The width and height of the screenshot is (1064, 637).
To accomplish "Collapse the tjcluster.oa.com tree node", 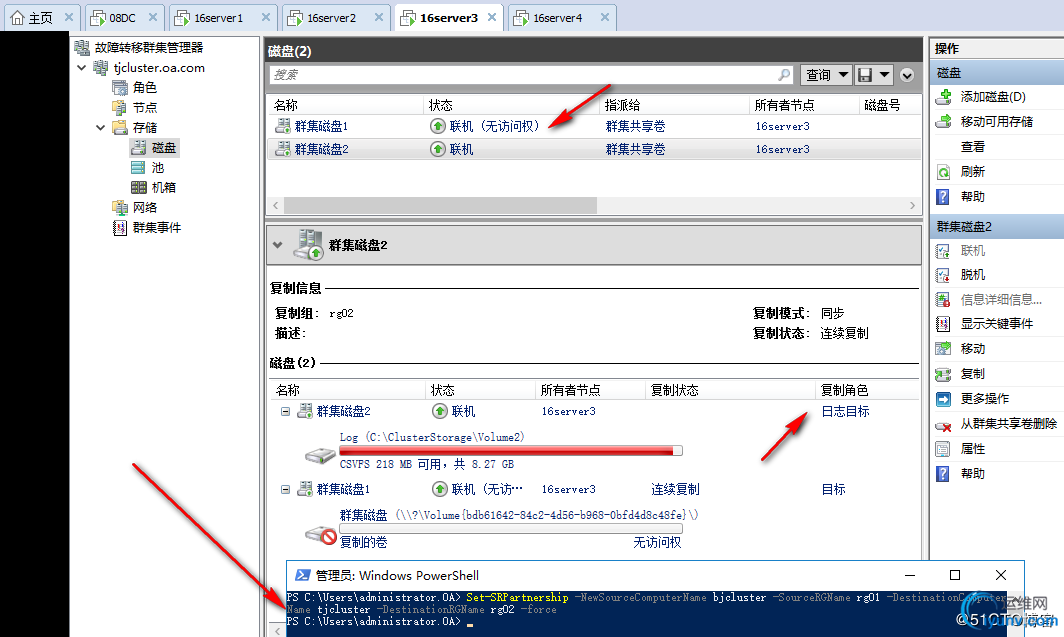I will [x=81, y=68].
